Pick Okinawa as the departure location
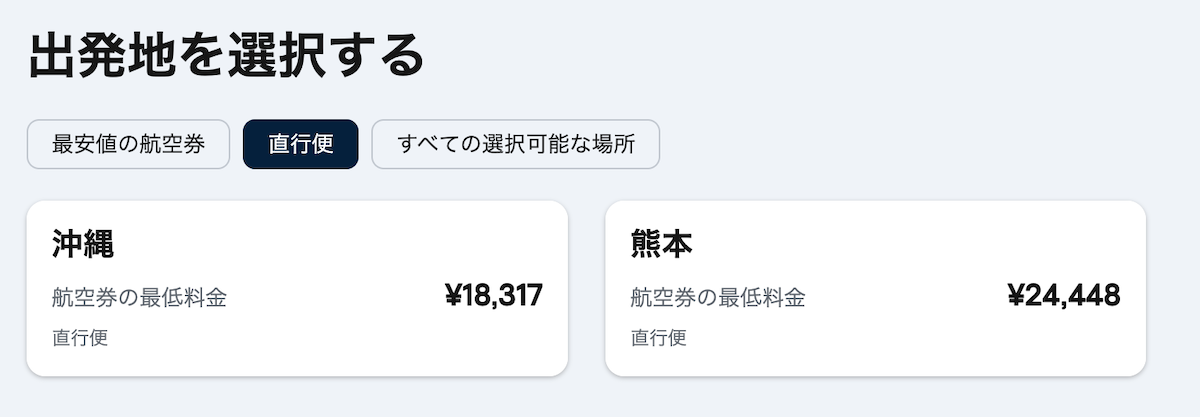 coord(297,288)
